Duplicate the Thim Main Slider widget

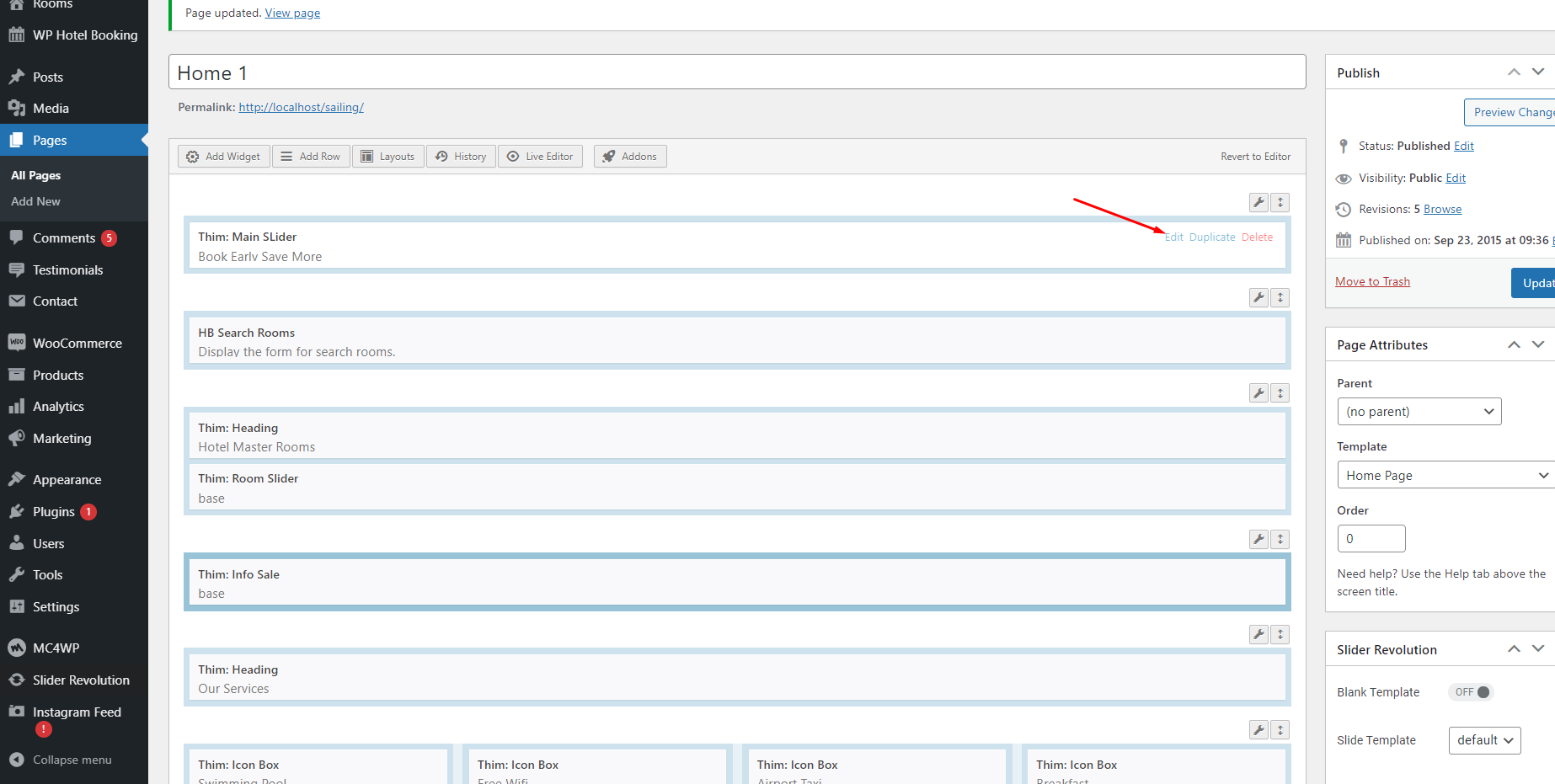[x=1212, y=237]
